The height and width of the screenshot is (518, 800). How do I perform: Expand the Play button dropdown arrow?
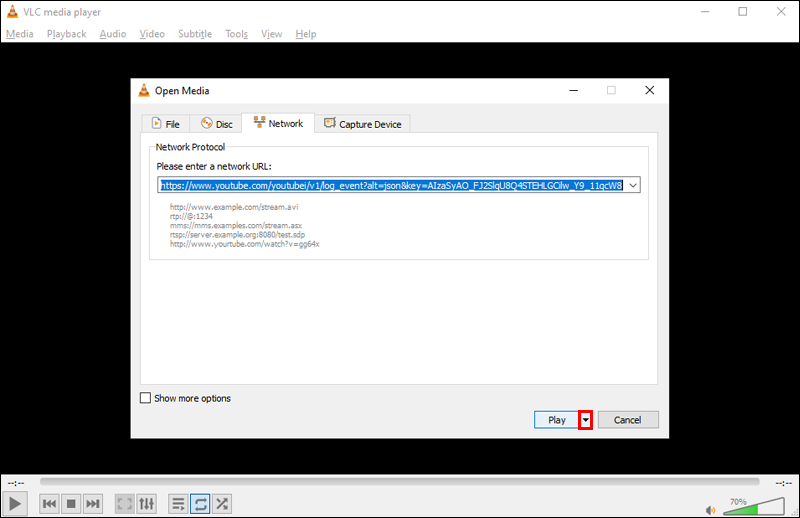point(585,420)
